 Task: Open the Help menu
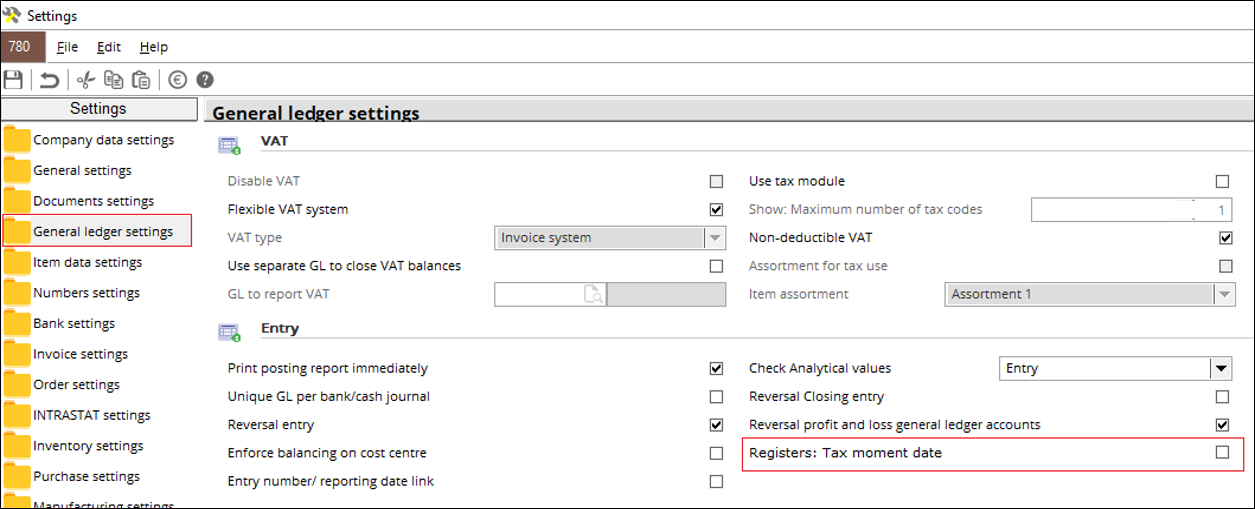[153, 47]
